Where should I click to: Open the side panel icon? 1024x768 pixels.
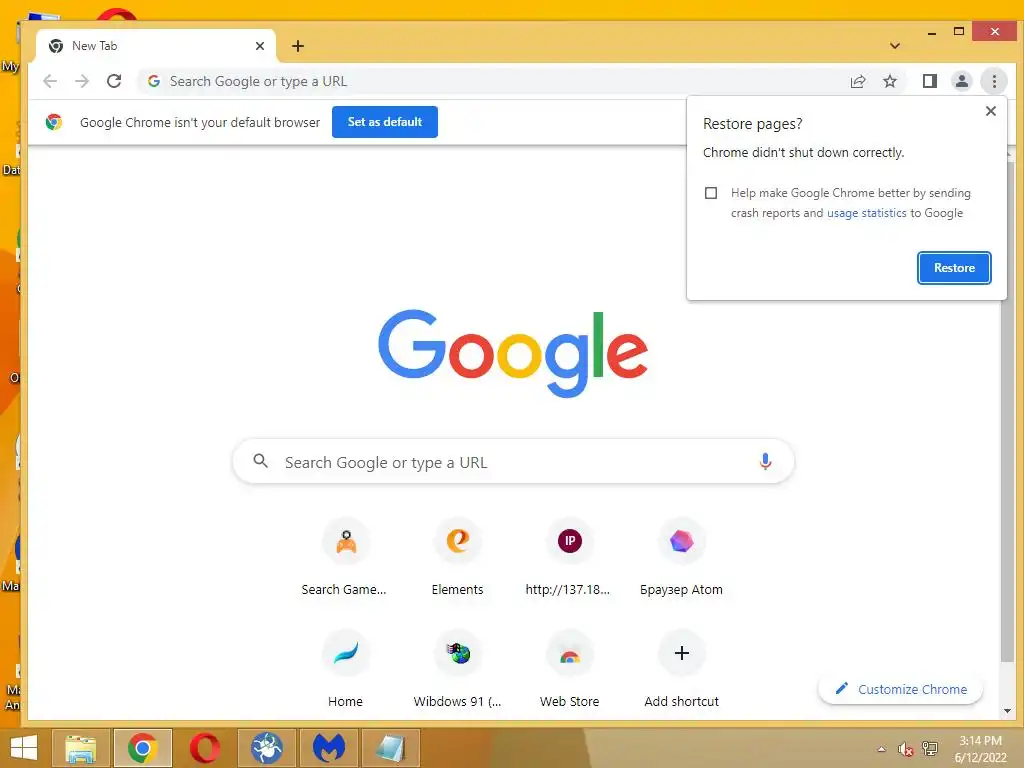point(929,81)
